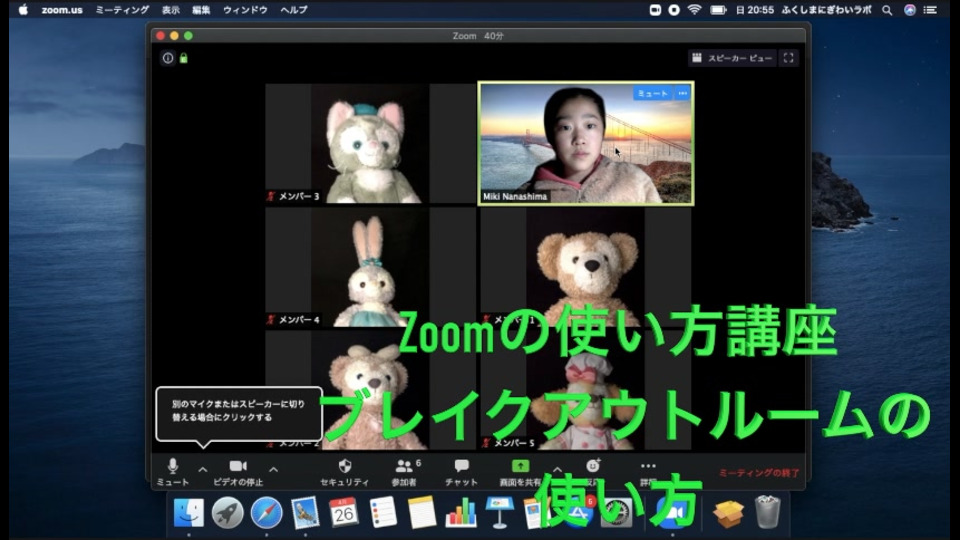Viewport: 960px width, 540px height.
Task: Open the orange package box in Dock
Action: pos(728,514)
